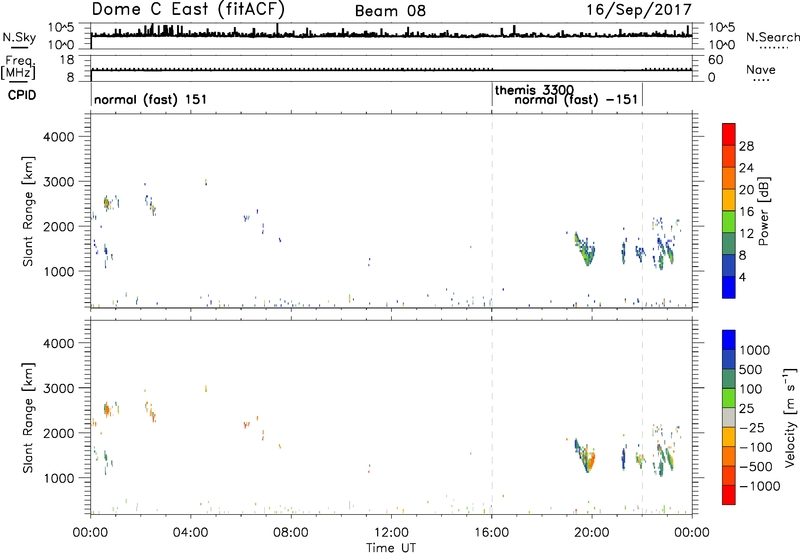800x554 pixels.
Task: Select the 'Beam 08' heading text
Action: pos(390,11)
